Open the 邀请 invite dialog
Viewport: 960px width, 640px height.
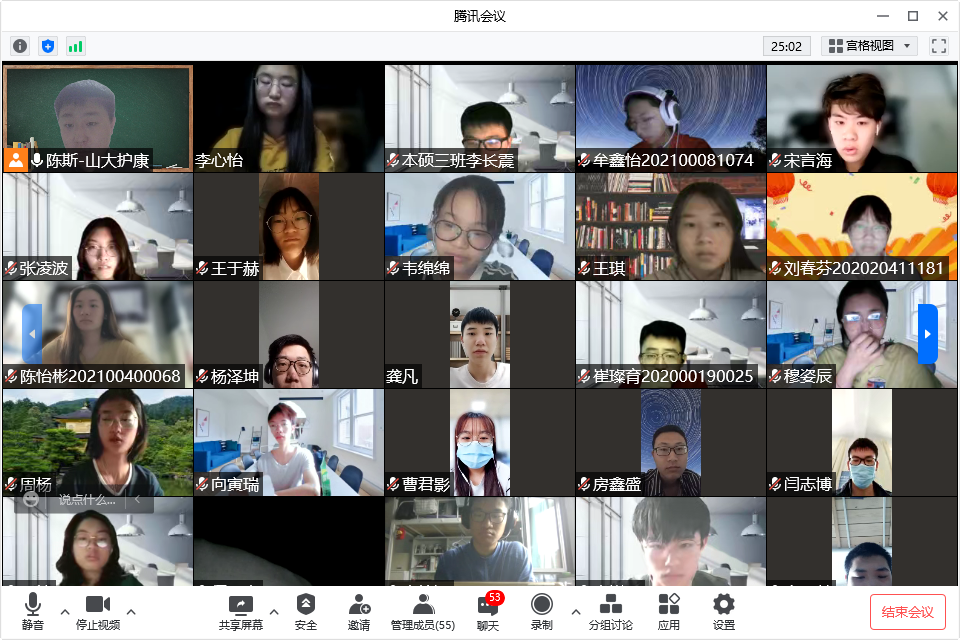(x=359, y=611)
